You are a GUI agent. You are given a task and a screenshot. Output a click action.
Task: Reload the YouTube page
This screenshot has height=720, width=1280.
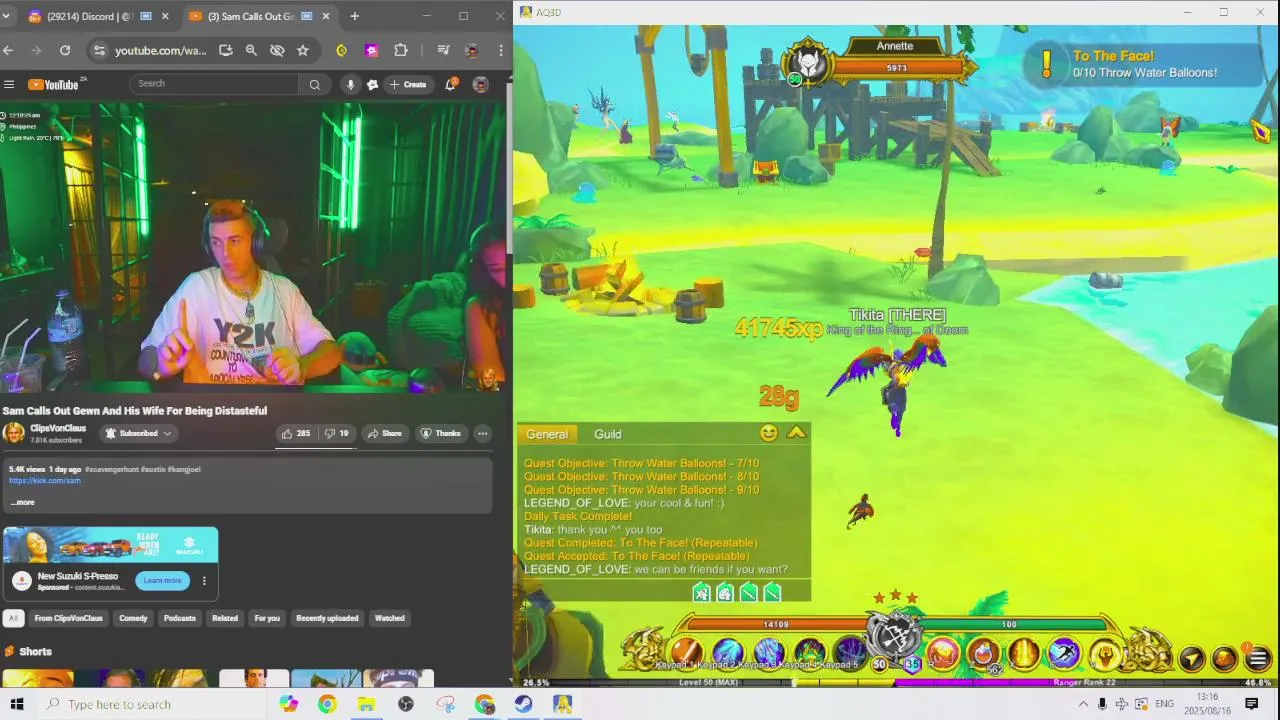pos(65,50)
